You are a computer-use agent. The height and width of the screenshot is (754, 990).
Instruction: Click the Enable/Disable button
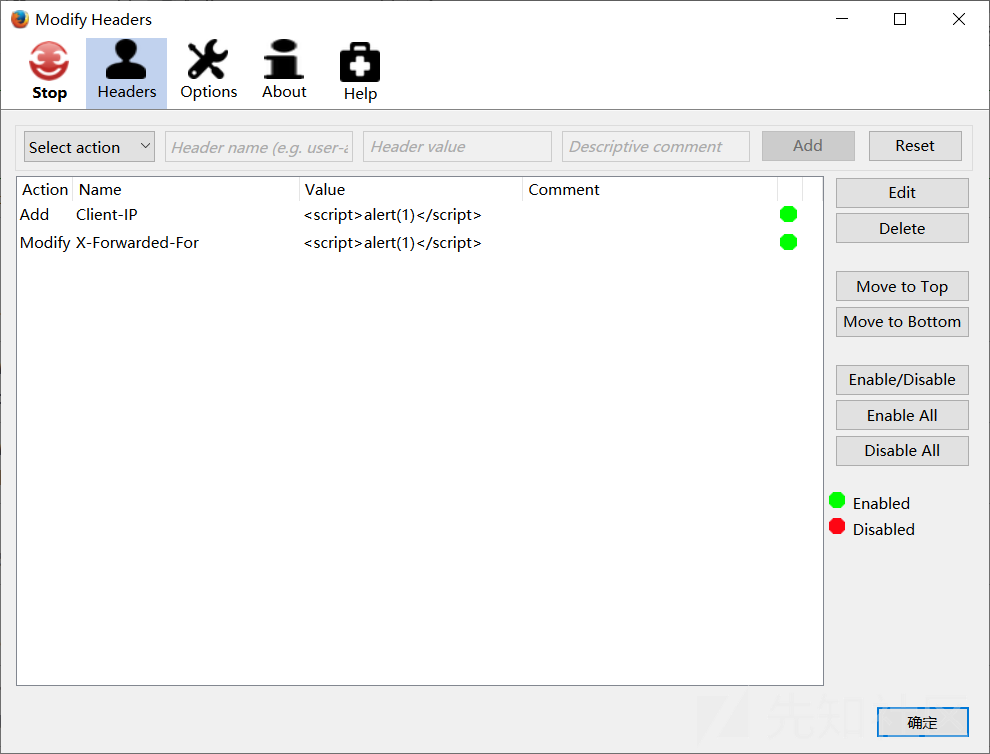pos(902,380)
